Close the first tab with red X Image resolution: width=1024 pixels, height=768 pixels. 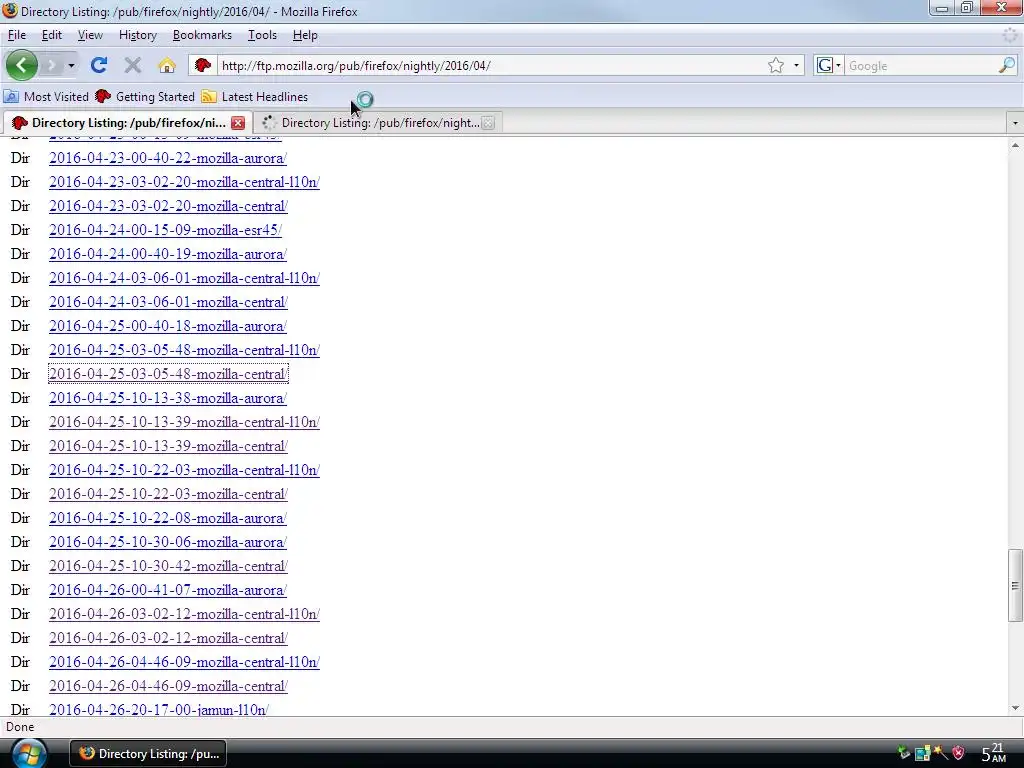238,123
